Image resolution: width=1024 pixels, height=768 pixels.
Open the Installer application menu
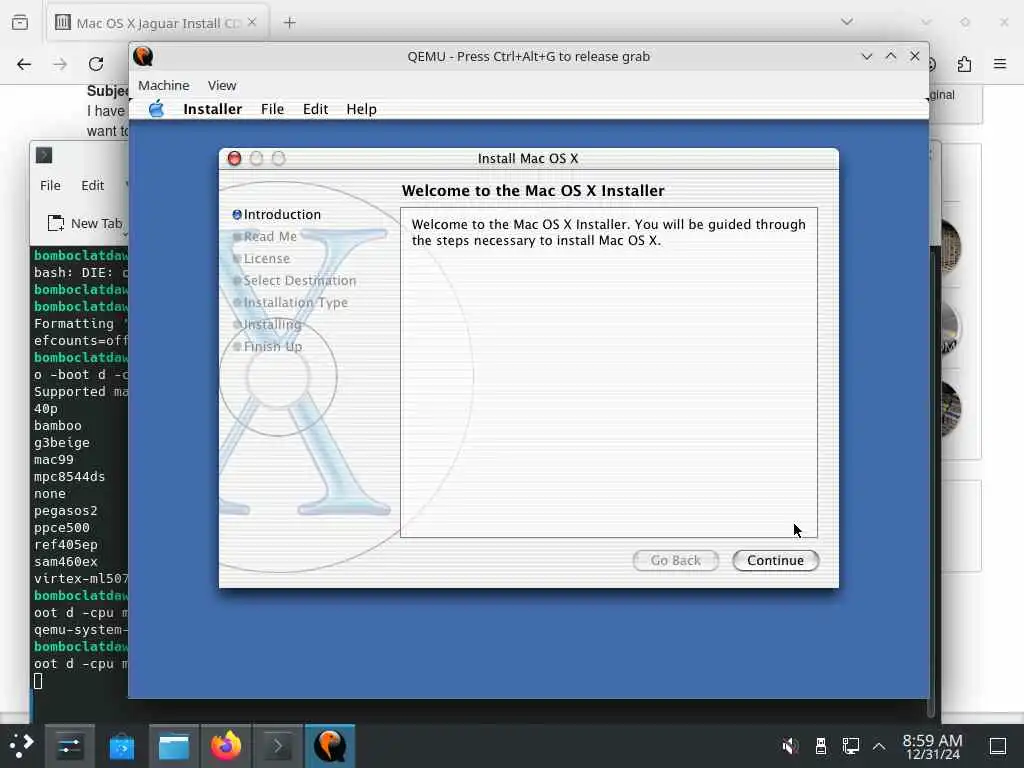212,109
